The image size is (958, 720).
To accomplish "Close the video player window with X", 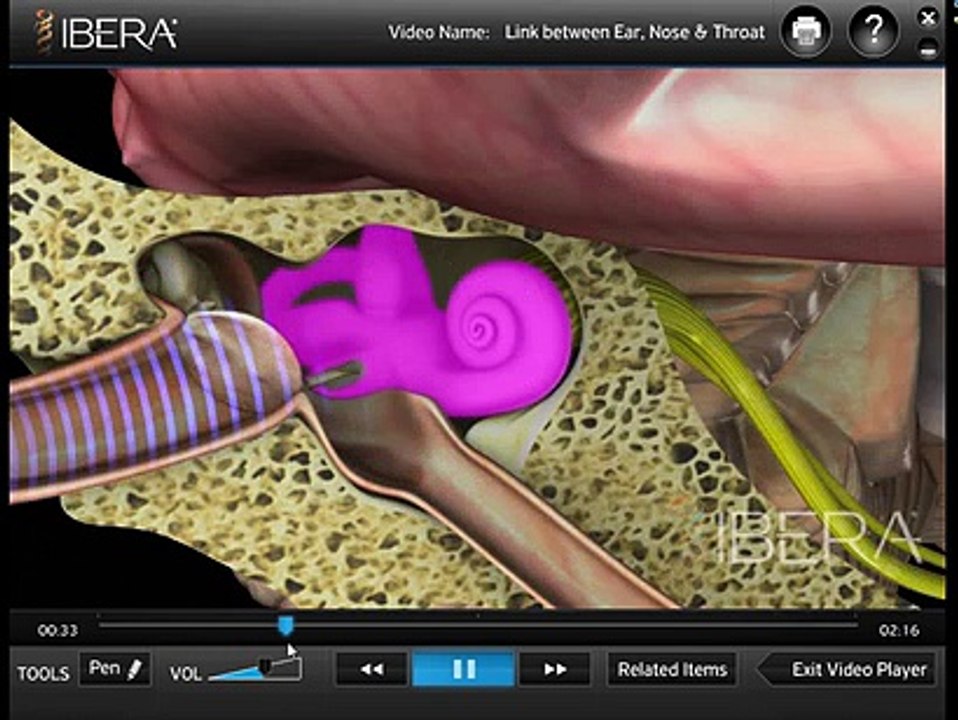I will pyautogui.click(x=928, y=18).
